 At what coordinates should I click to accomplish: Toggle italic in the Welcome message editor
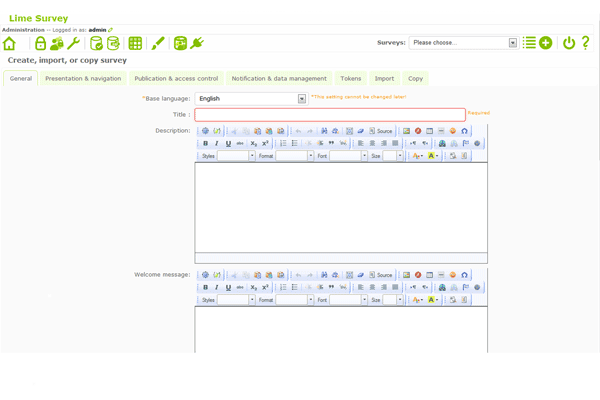[217, 287]
